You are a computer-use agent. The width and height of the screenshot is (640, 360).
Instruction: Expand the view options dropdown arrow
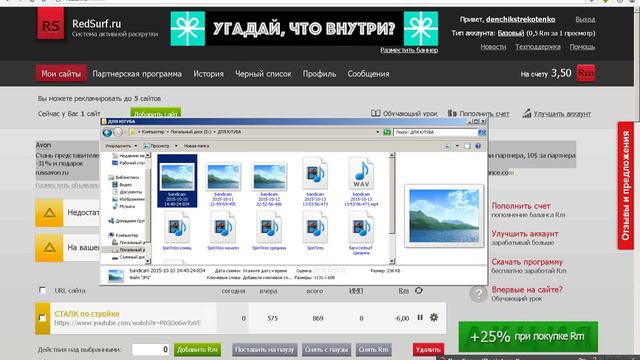coord(457,146)
